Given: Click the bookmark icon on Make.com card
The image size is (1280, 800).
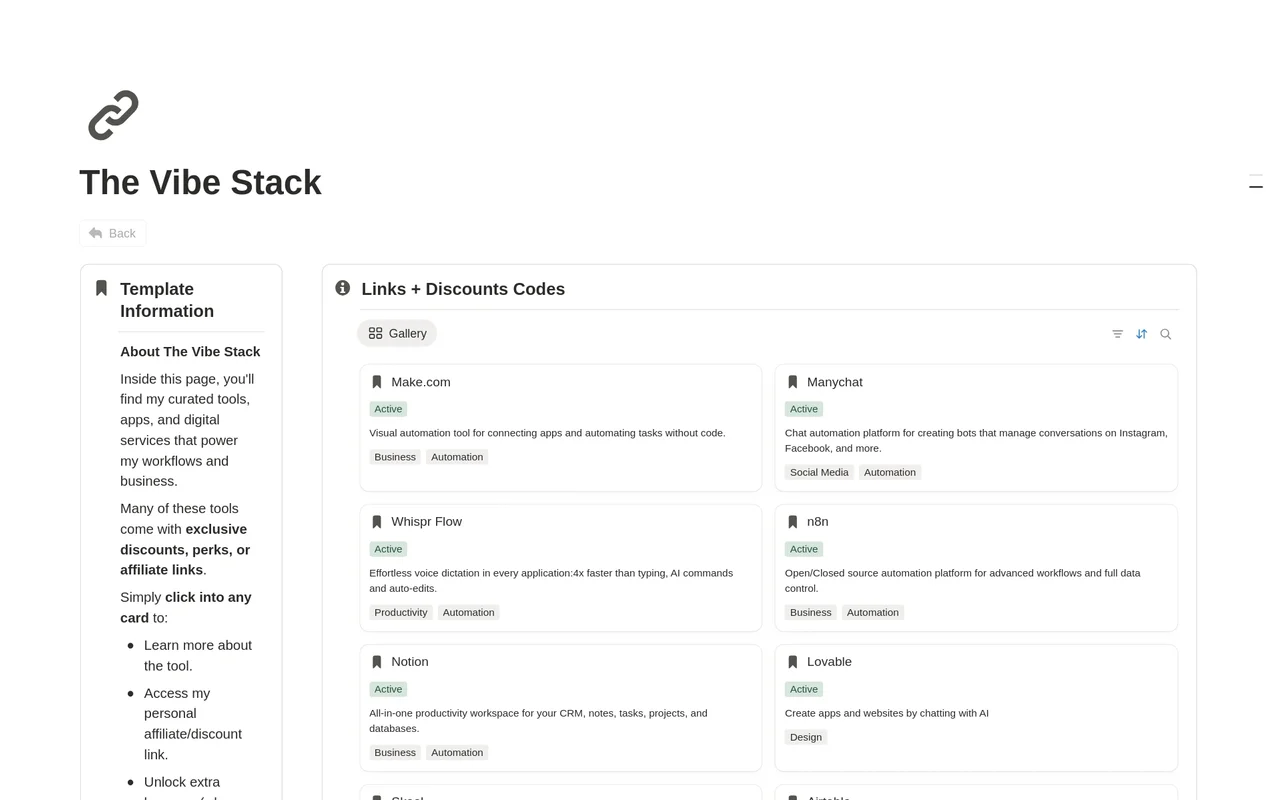Looking at the screenshot, I should pos(377,382).
